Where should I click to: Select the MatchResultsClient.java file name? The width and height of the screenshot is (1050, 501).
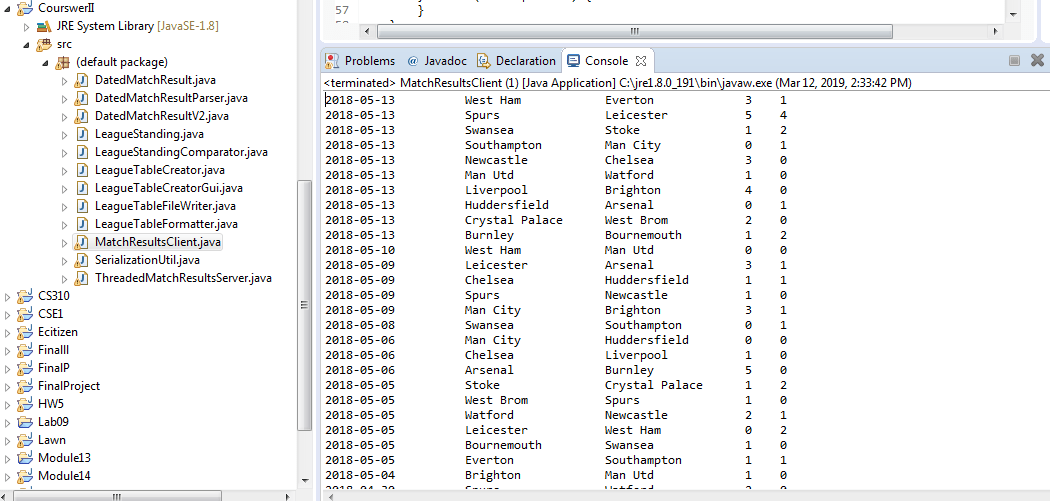(x=157, y=242)
